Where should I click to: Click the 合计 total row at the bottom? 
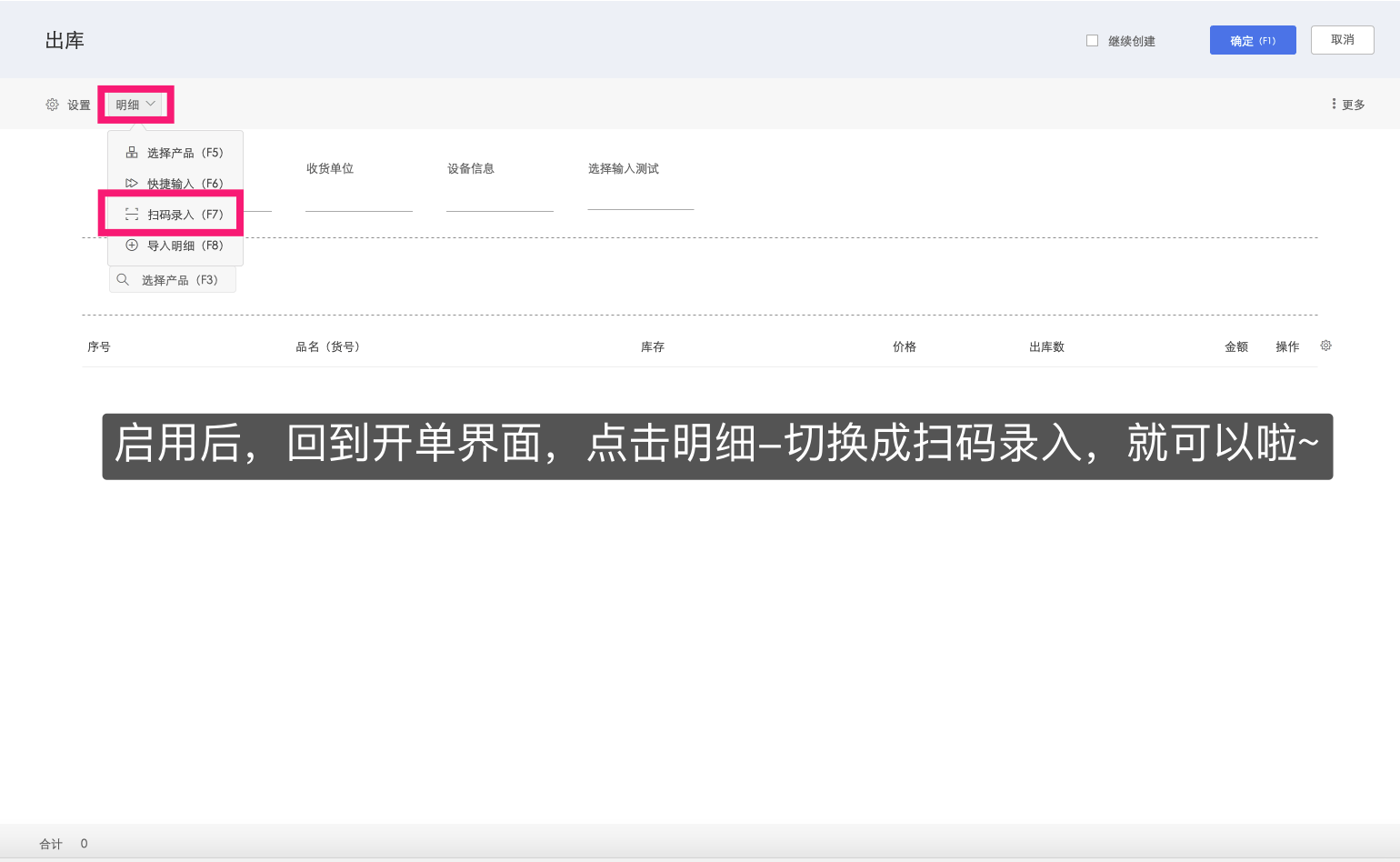coord(49,843)
